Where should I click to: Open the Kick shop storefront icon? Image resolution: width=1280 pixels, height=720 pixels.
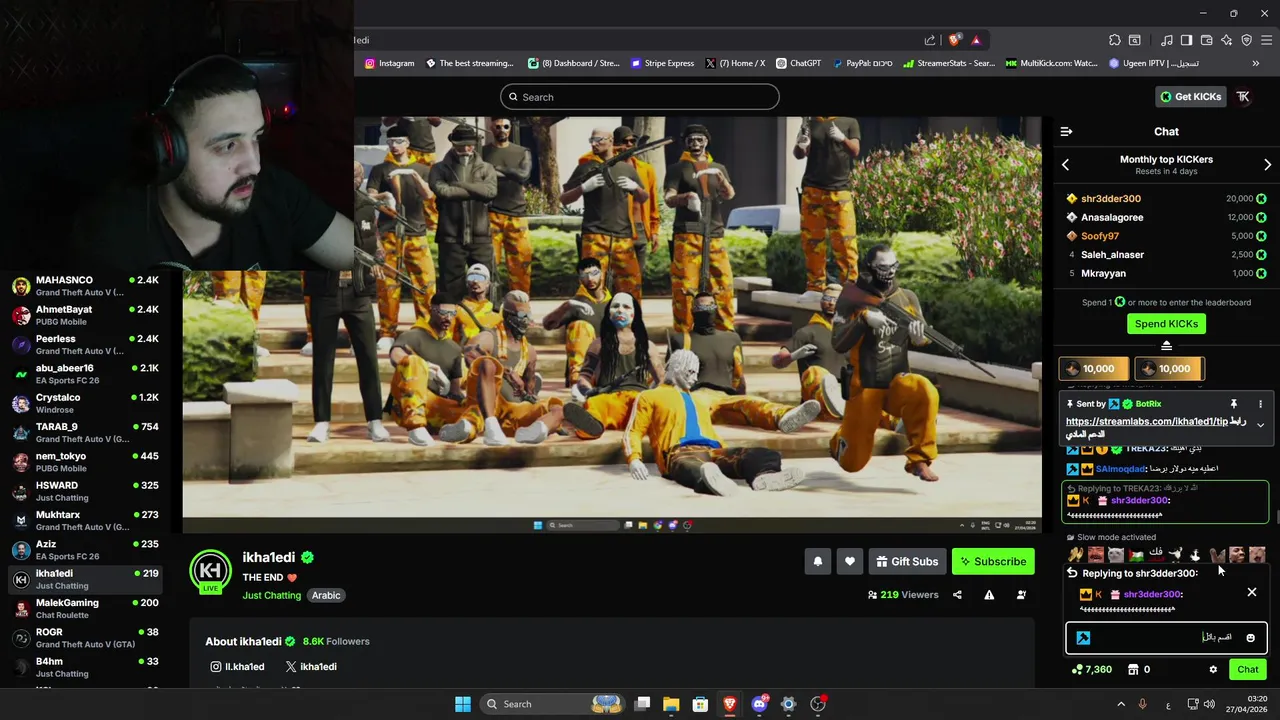[1133, 670]
